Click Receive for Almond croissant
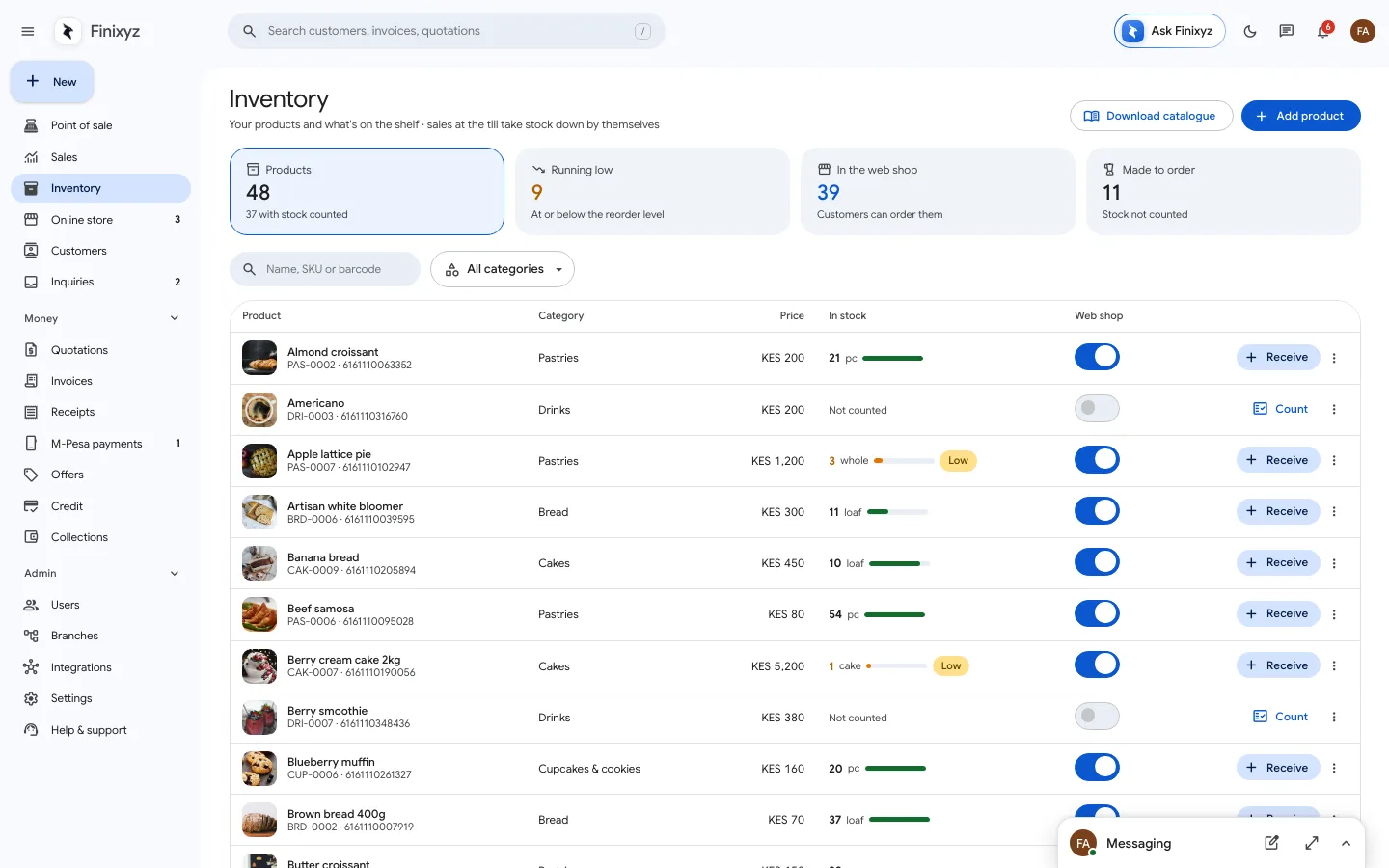This screenshot has width=1389, height=868. tap(1278, 357)
